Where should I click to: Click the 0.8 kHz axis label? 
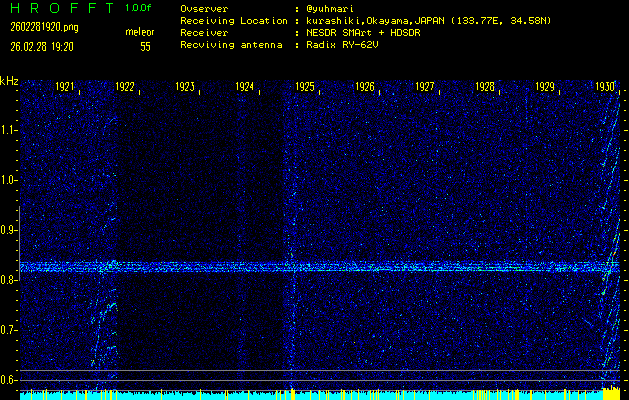(x=8, y=280)
